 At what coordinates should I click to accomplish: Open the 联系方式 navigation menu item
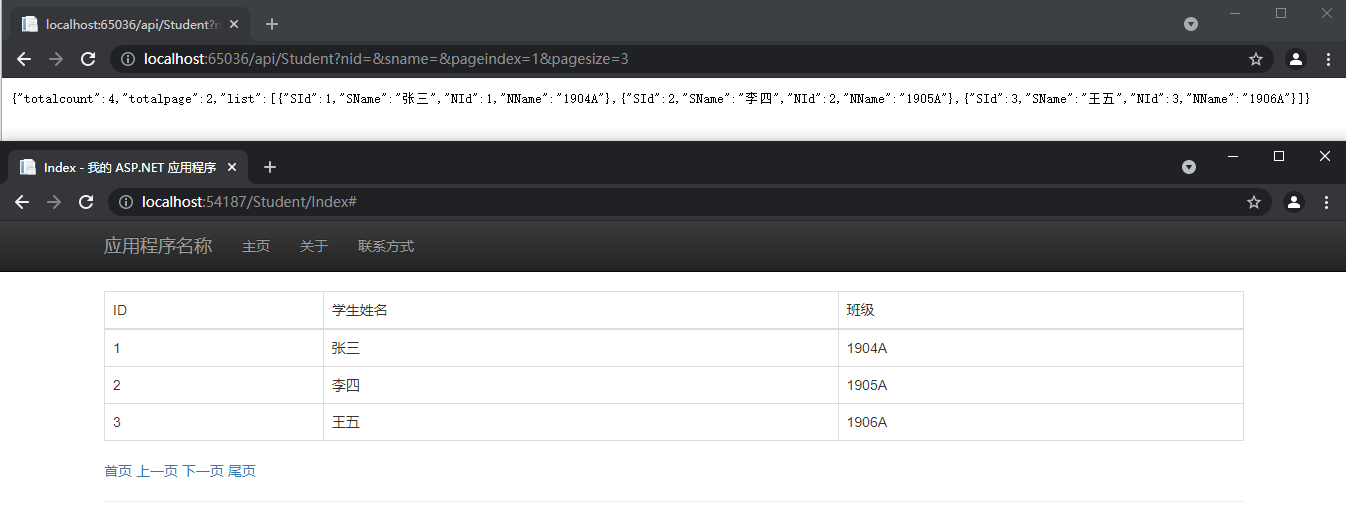point(386,246)
